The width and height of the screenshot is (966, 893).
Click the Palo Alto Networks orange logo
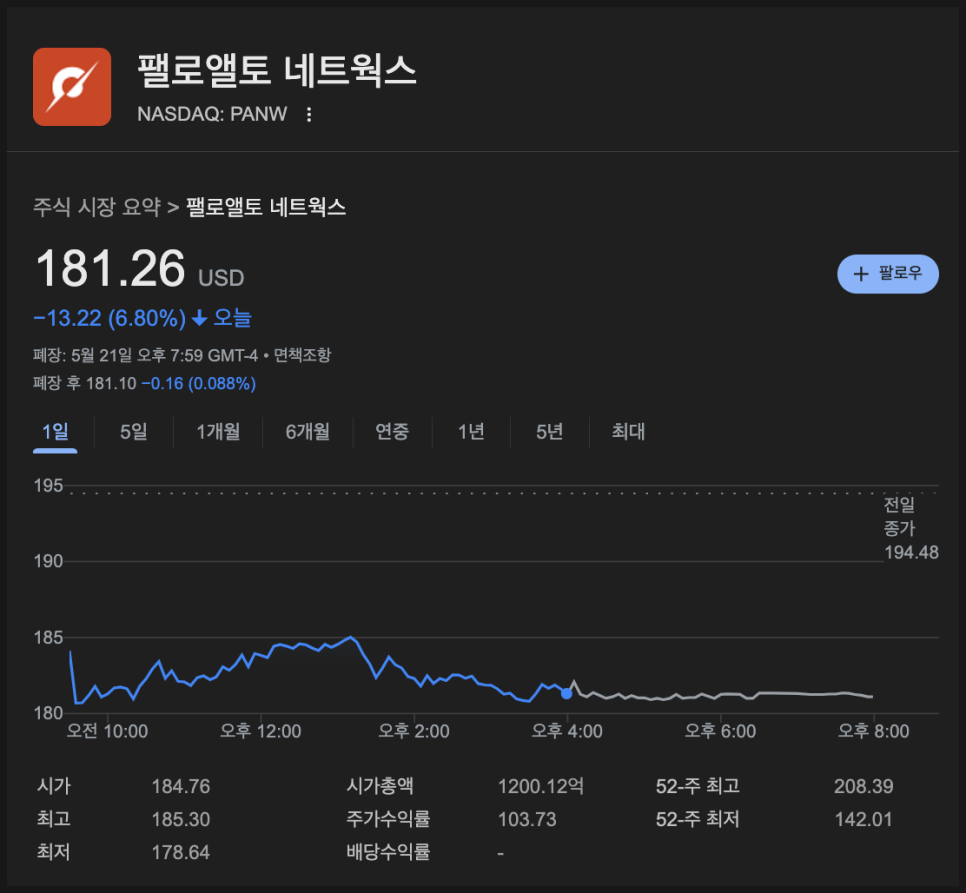(x=72, y=87)
